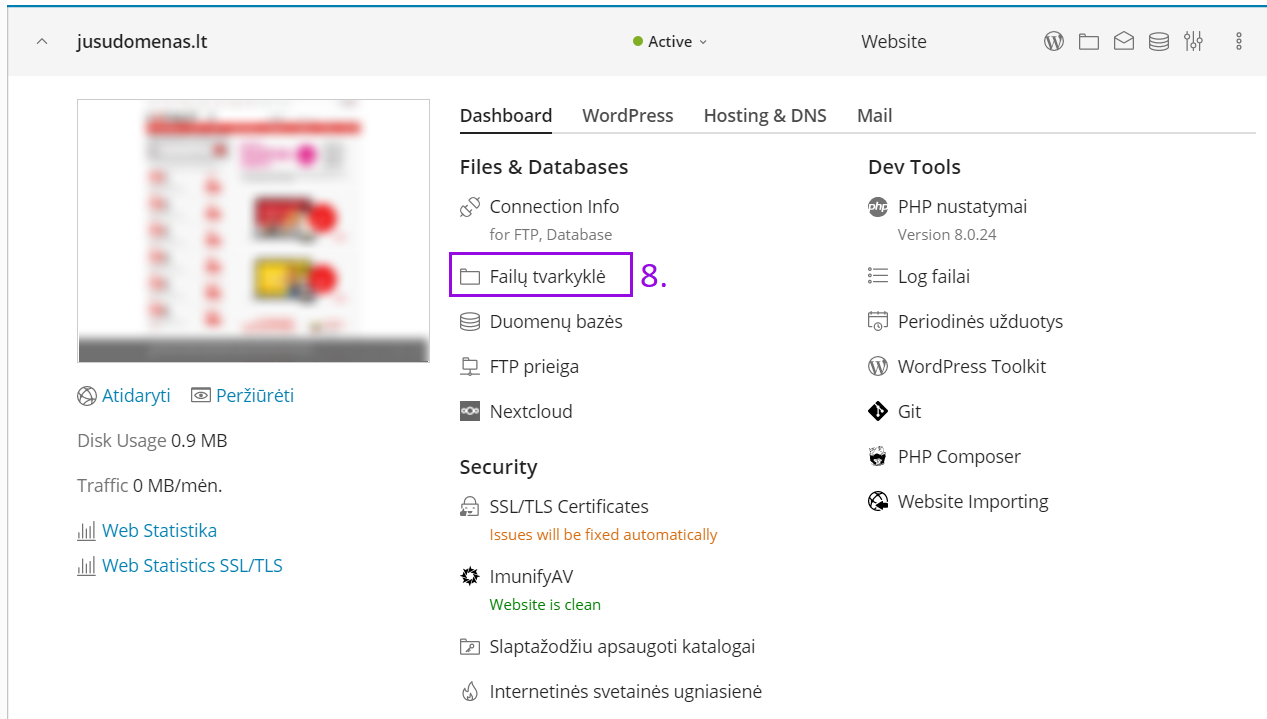The height and width of the screenshot is (719, 1267).
Task: Click the WordPress icon in the domain header
Action: (1054, 42)
